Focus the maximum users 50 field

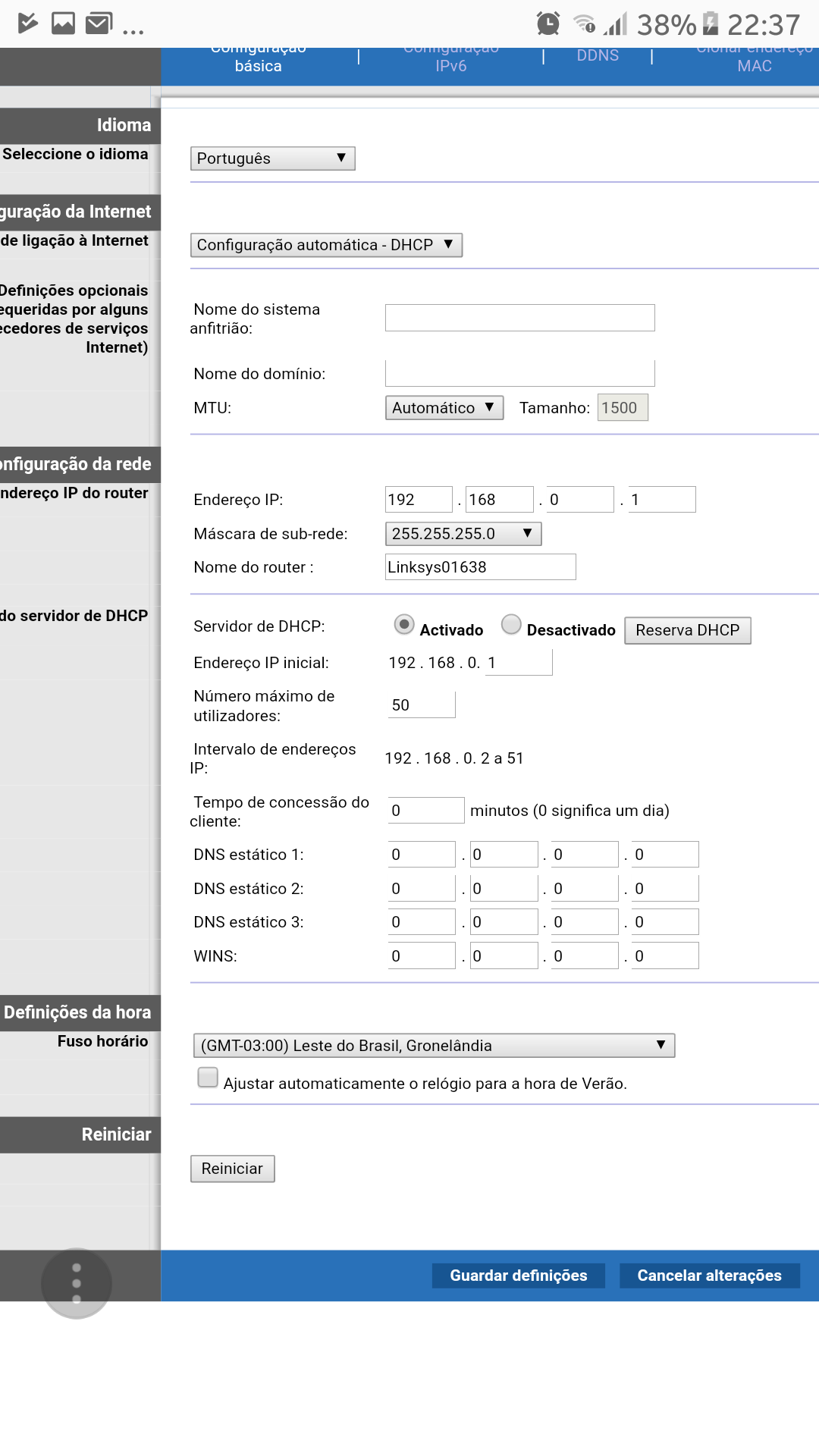[422, 705]
